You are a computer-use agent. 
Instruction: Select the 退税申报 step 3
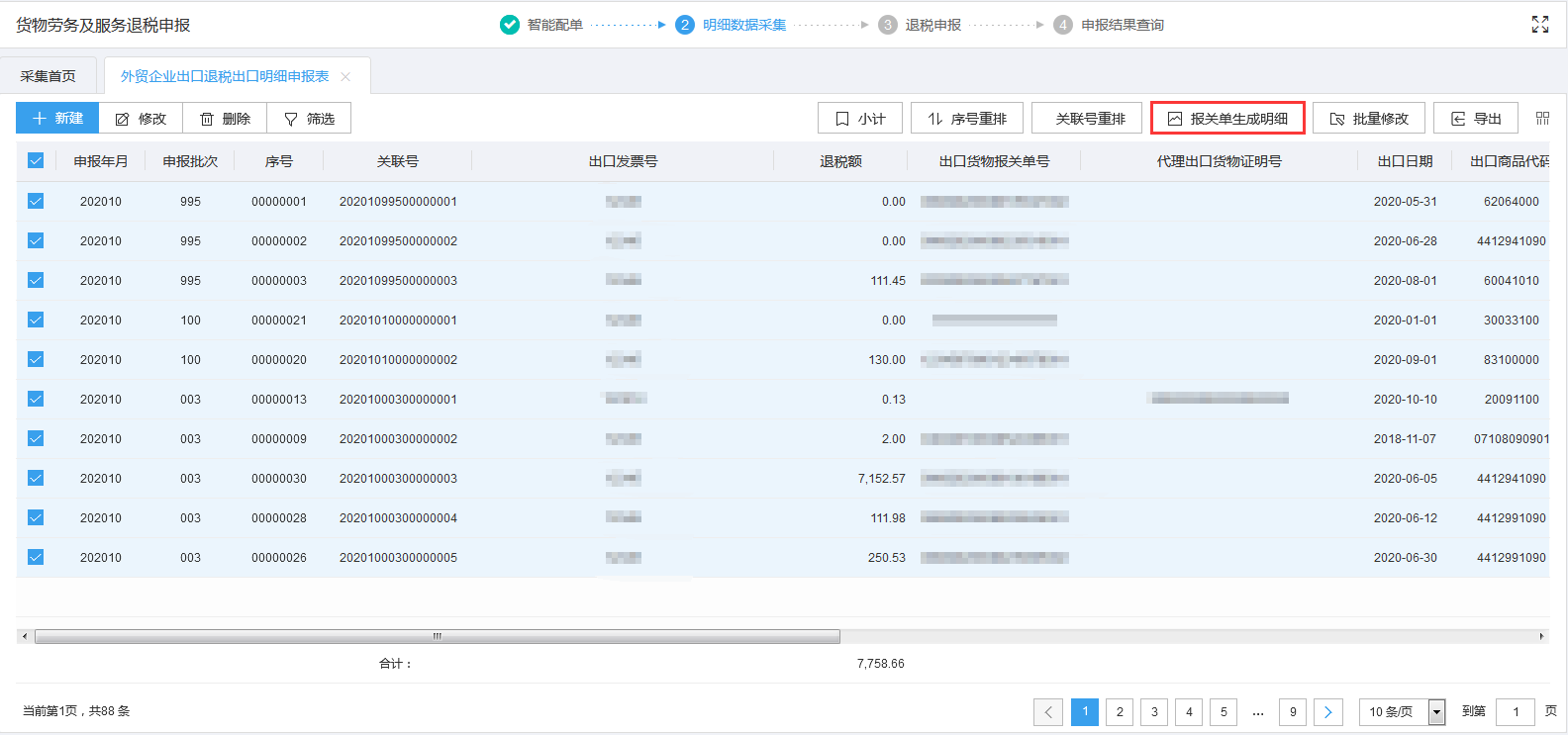[x=920, y=25]
